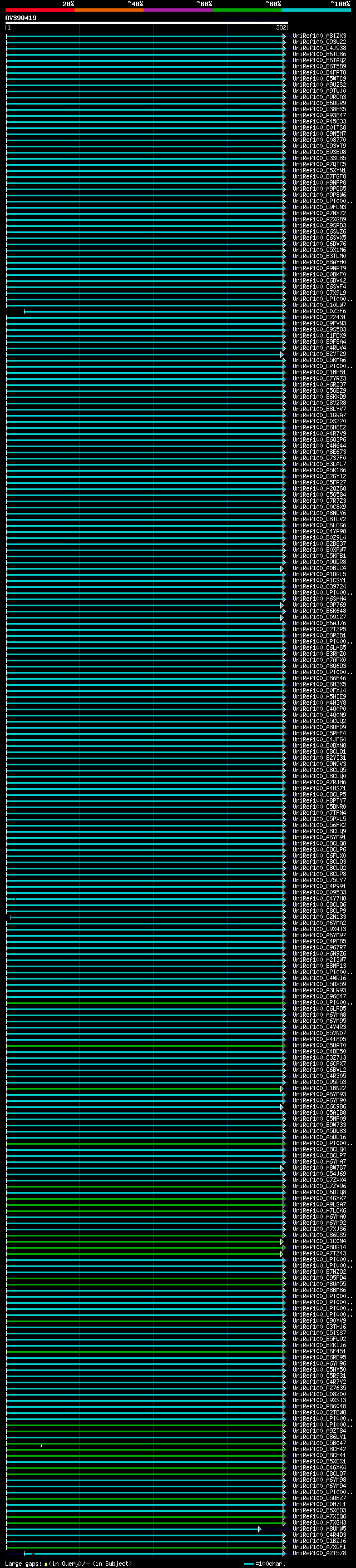Select the UniRef100_Q10LW7 label
Viewport: 356px width, 1568px height.
pos(319,305)
